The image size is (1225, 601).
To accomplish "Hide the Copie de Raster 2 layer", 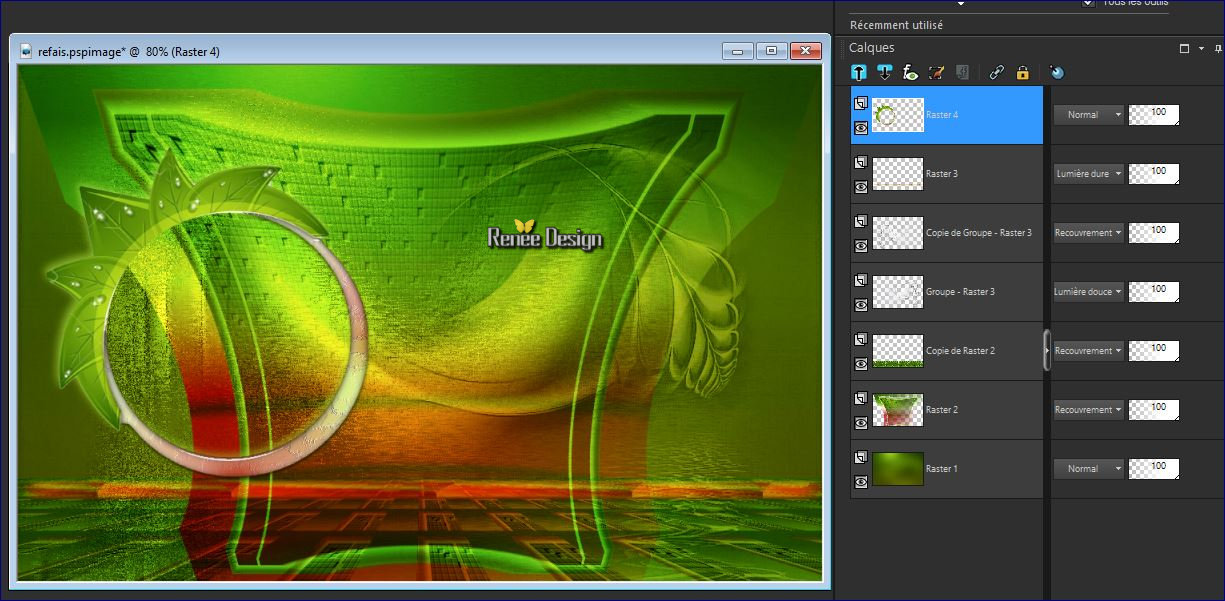I will (x=860, y=363).
